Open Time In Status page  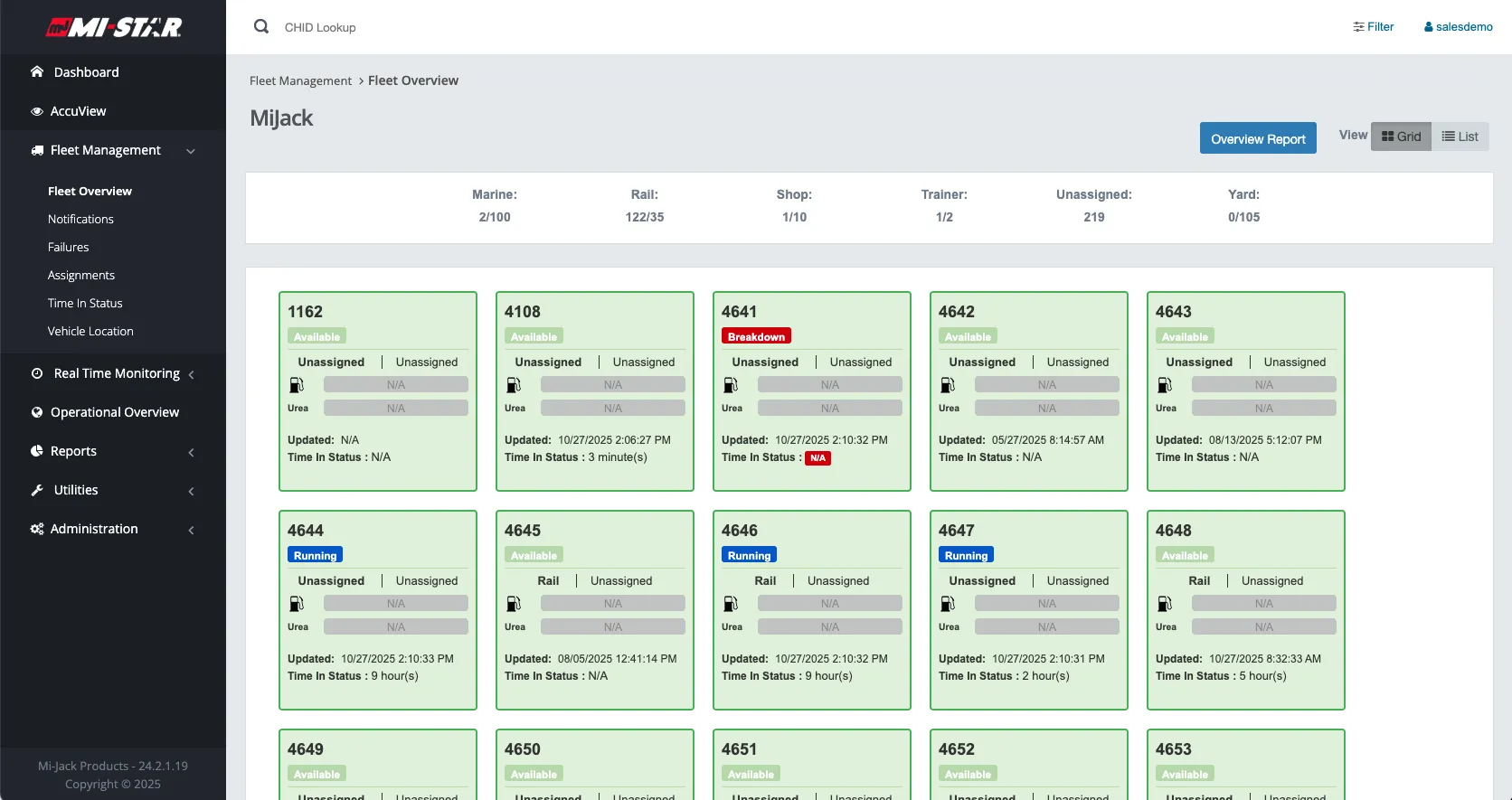85,303
